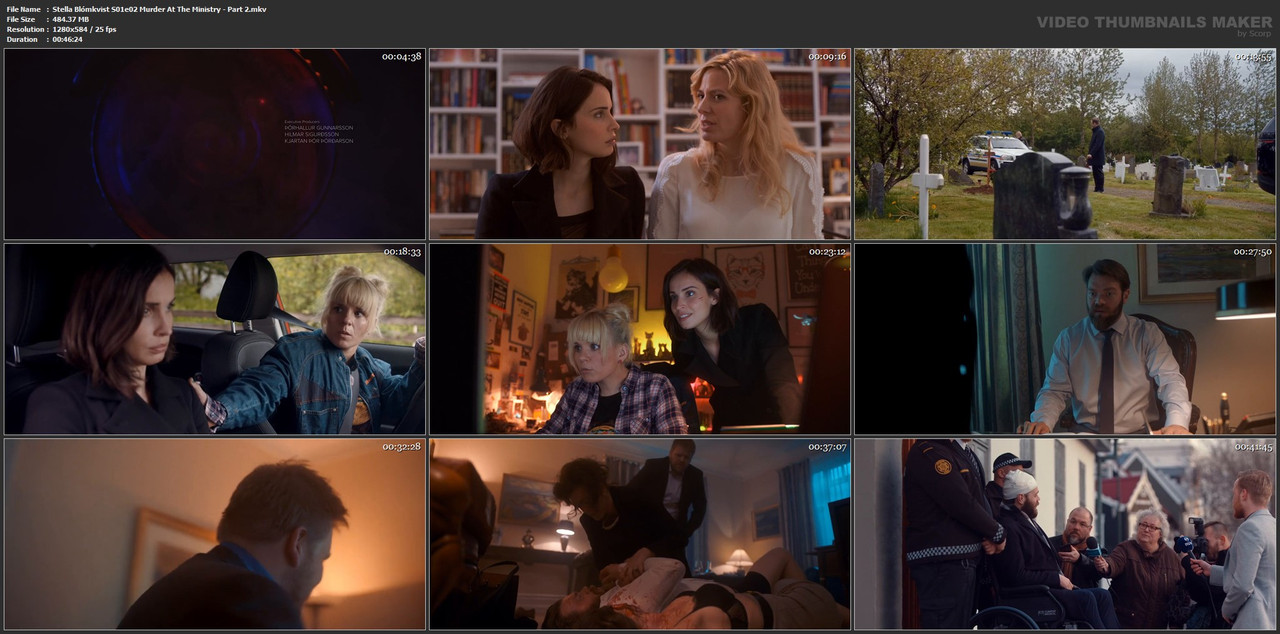The width and height of the screenshot is (1280, 634).
Task: Click the 00:41:45 timestamp label
Action: (1252, 447)
